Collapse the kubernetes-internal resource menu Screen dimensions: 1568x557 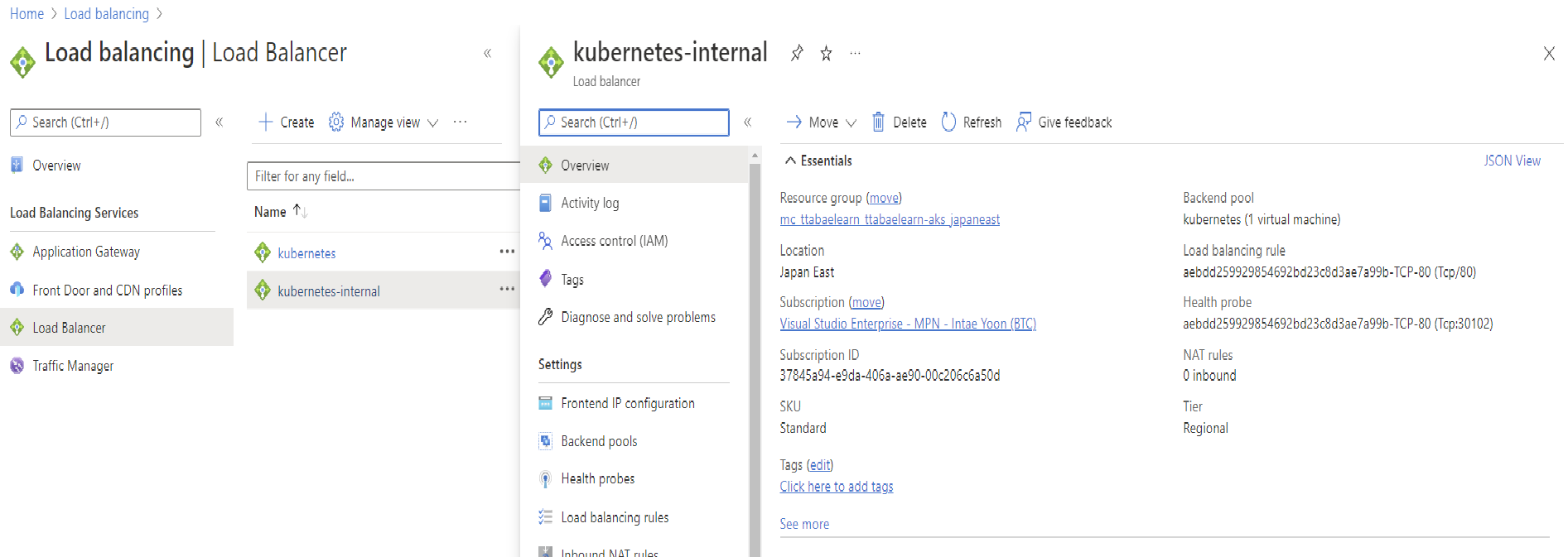pos(748,122)
